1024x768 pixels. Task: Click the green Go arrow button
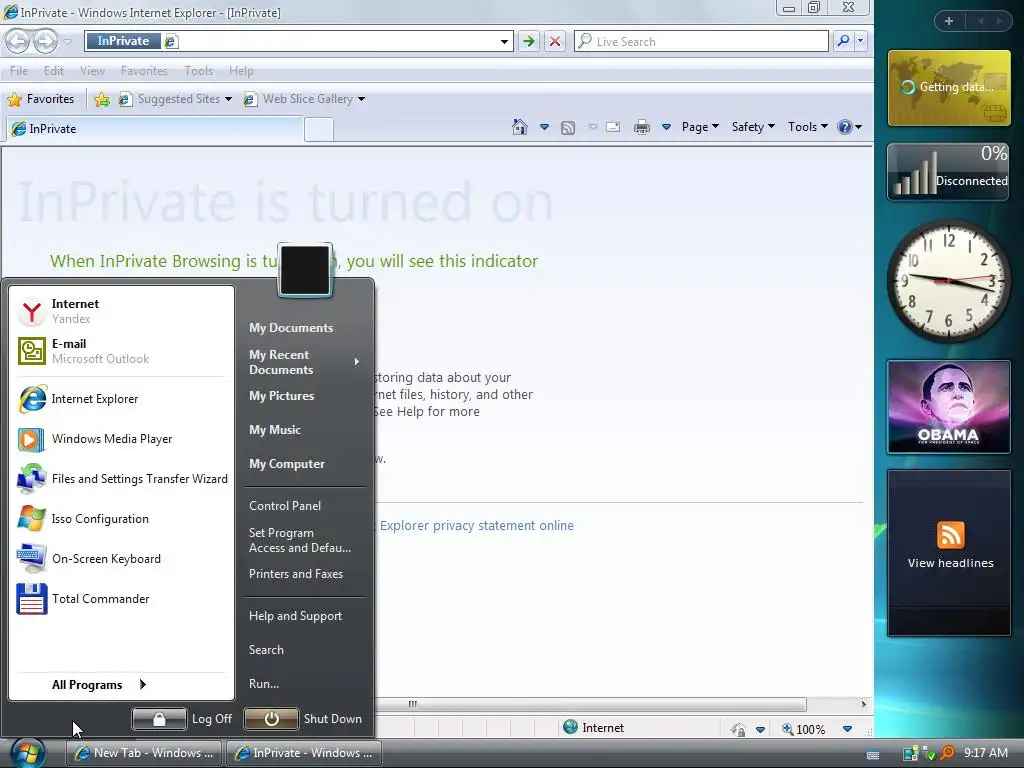[529, 42]
